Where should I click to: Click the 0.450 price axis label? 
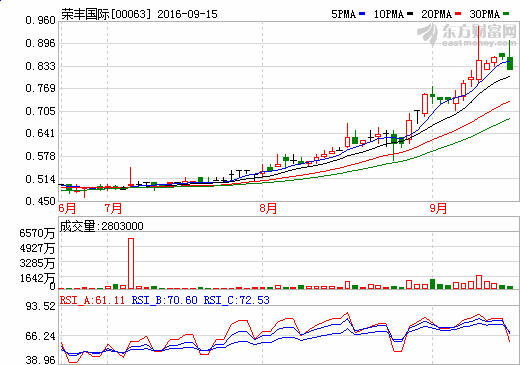40,201
